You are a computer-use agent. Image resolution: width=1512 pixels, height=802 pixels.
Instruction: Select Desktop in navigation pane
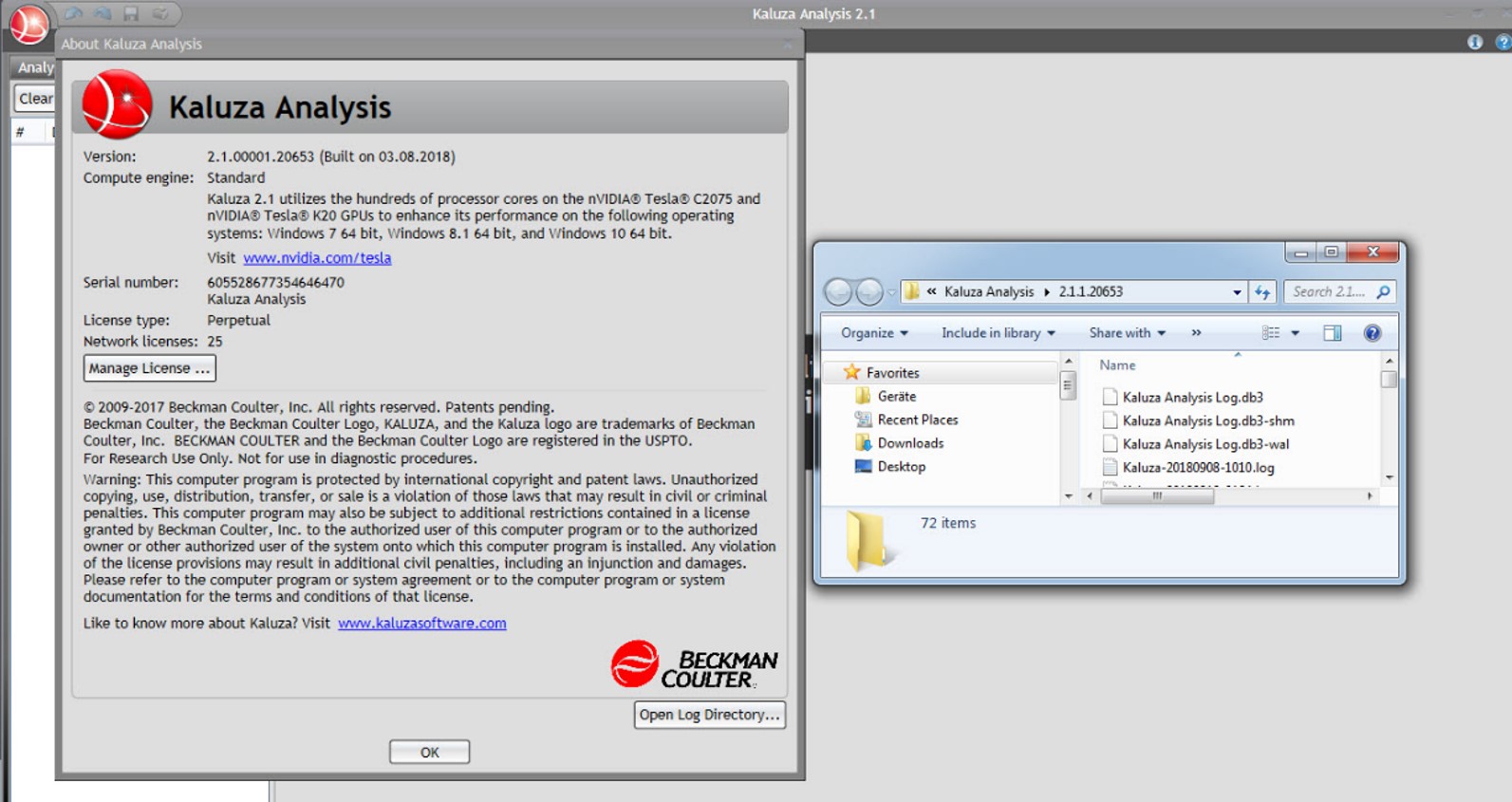(901, 467)
